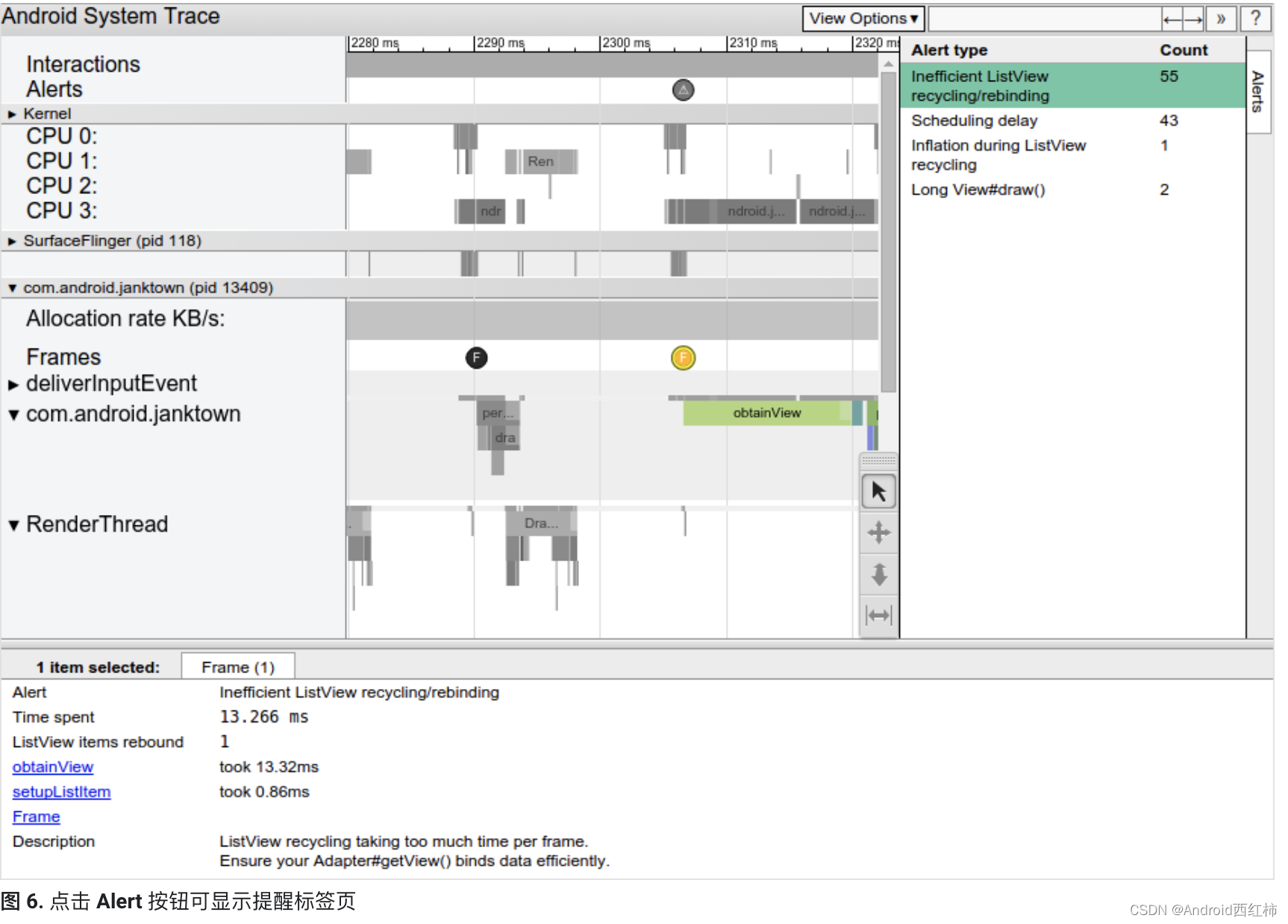Click the CPU 0 track label
Viewport: 1288px width, 924px height.
coord(61,137)
